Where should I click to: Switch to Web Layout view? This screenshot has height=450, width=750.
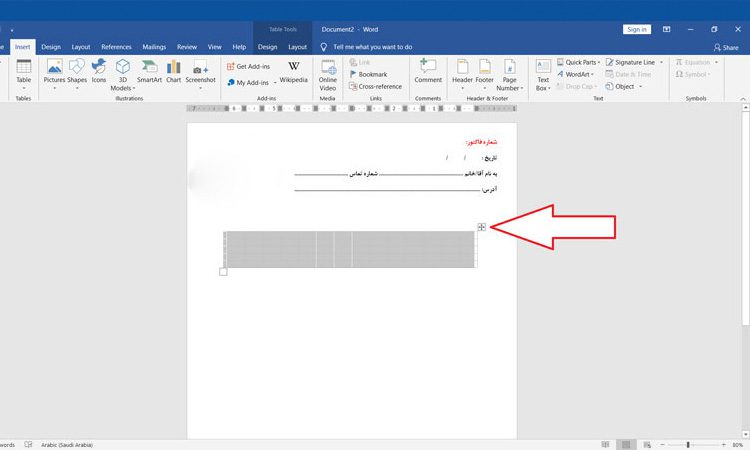(x=647, y=445)
